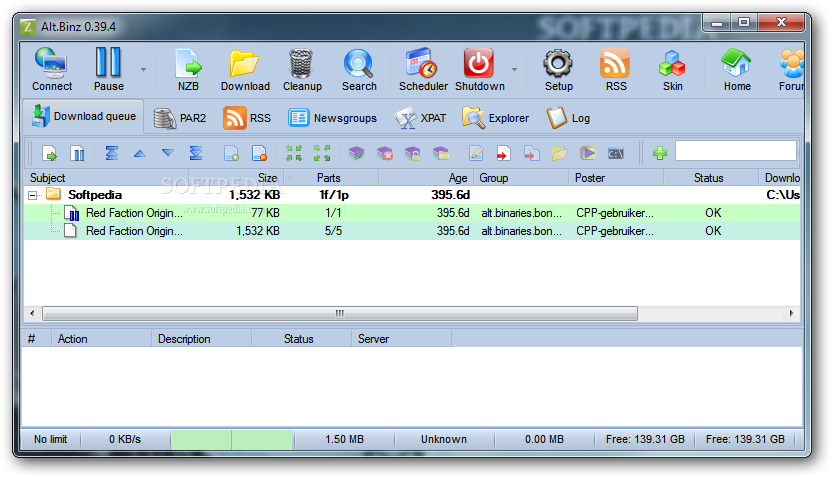Click the horizontal scrollbar thumb
832x478 pixels.
pos(340,313)
